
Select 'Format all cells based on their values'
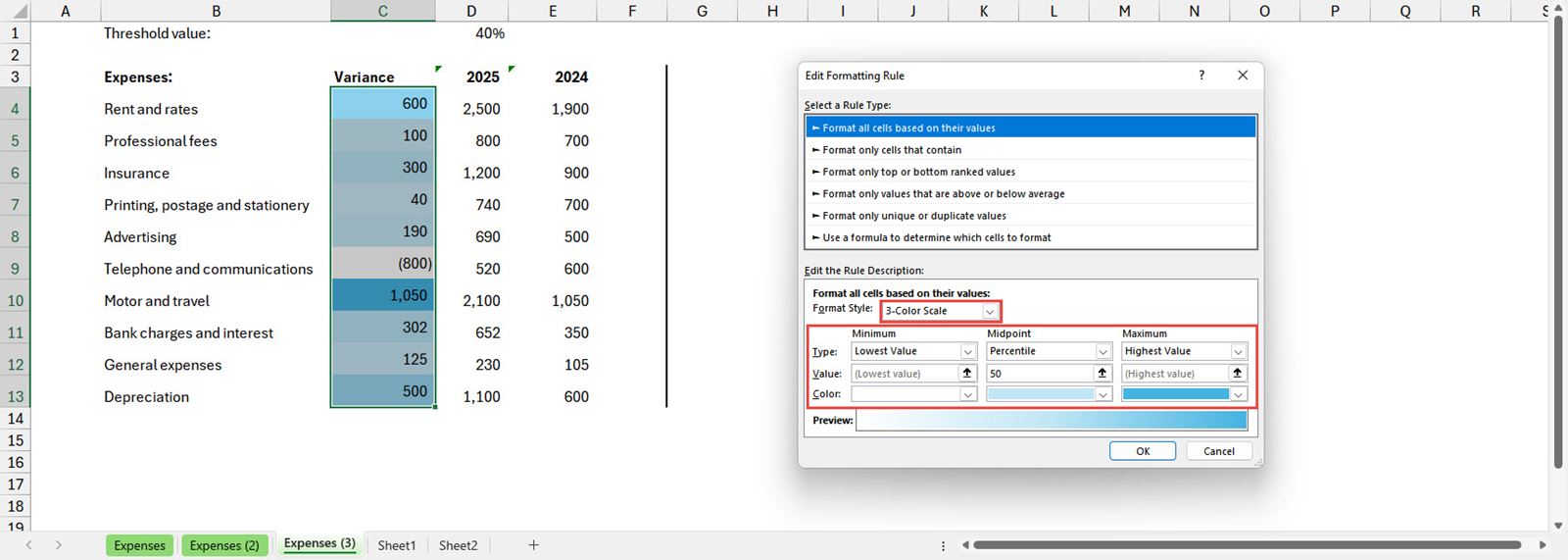(1031, 127)
